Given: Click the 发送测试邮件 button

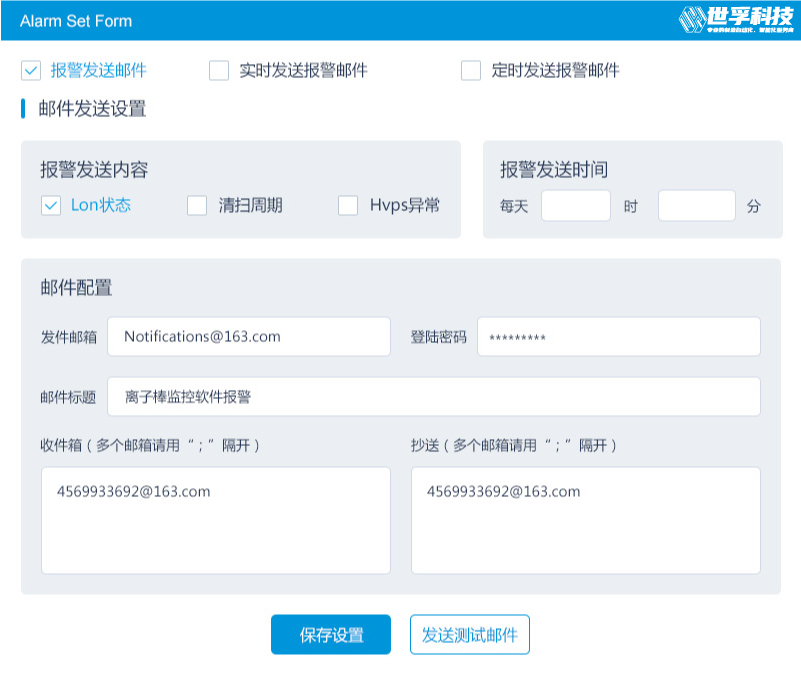Looking at the screenshot, I should pyautogui.click(x=468, y=634).
